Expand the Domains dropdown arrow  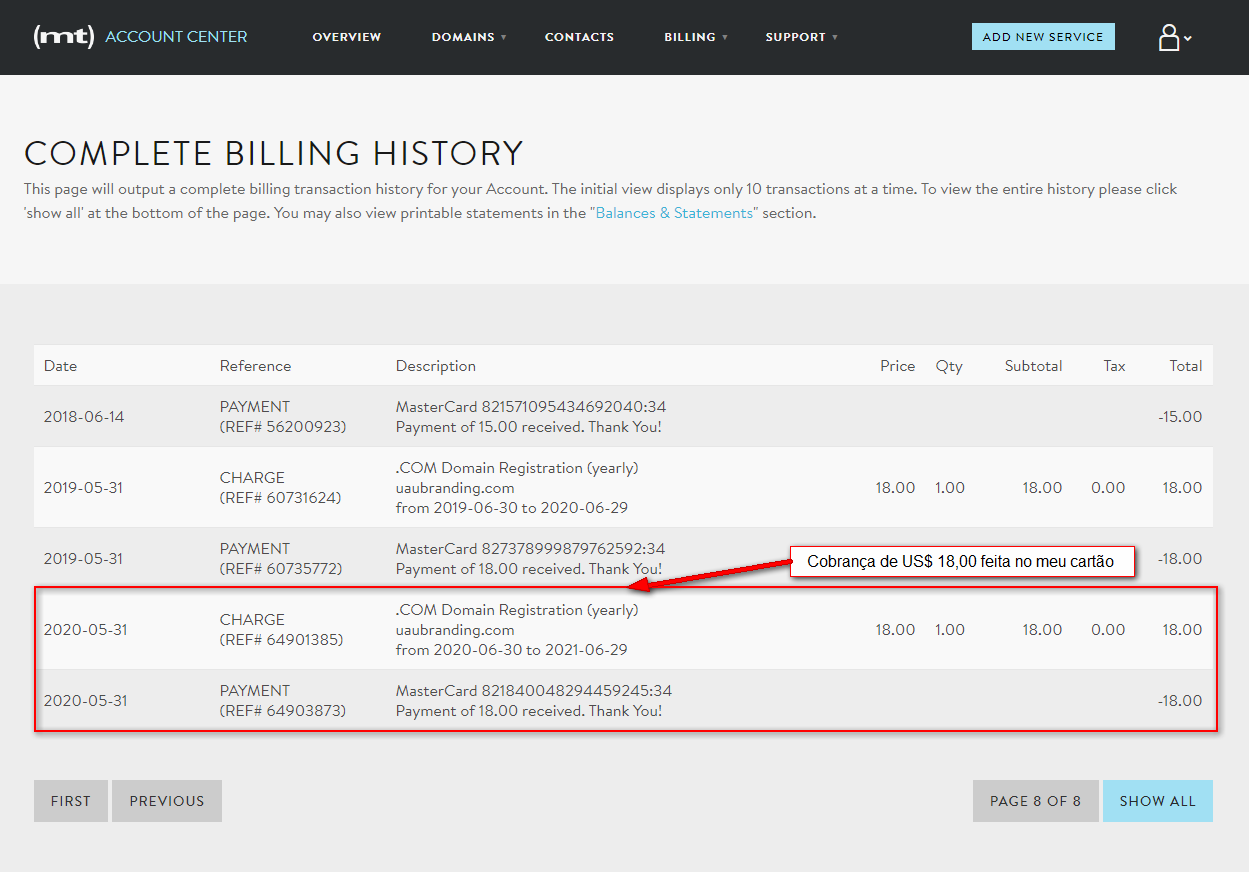click(x=504, y=38)
